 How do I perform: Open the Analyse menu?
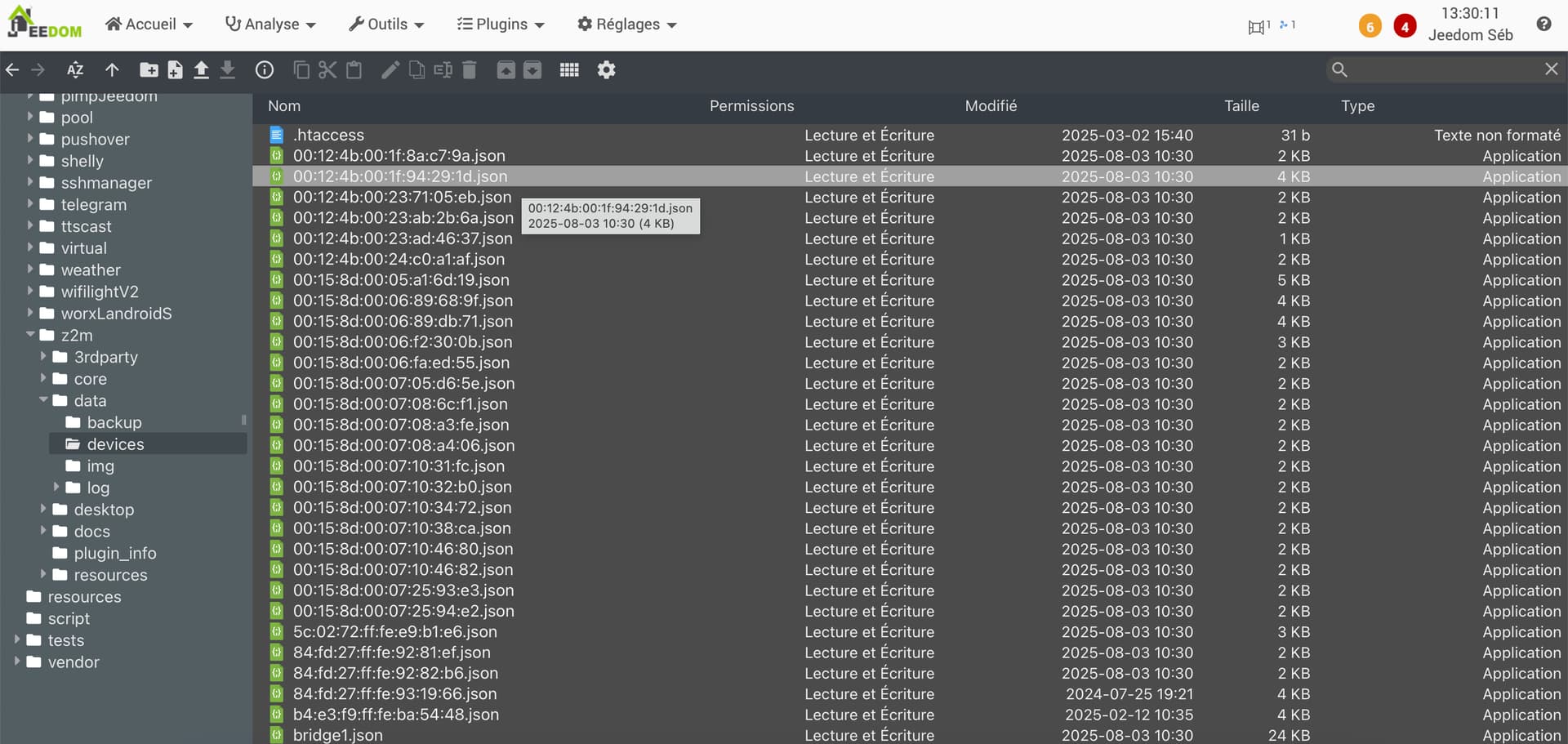click(270, 25)
